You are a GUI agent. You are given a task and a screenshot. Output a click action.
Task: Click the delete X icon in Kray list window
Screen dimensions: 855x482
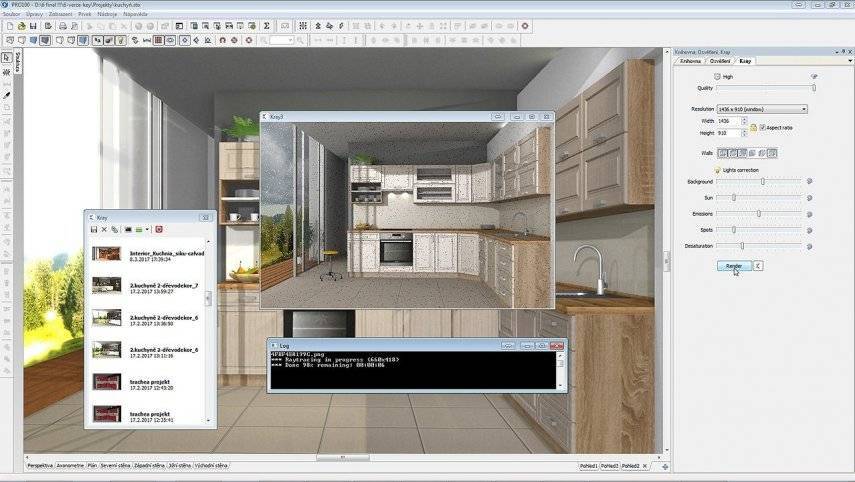pyautogui.click(x=104, y=230)
